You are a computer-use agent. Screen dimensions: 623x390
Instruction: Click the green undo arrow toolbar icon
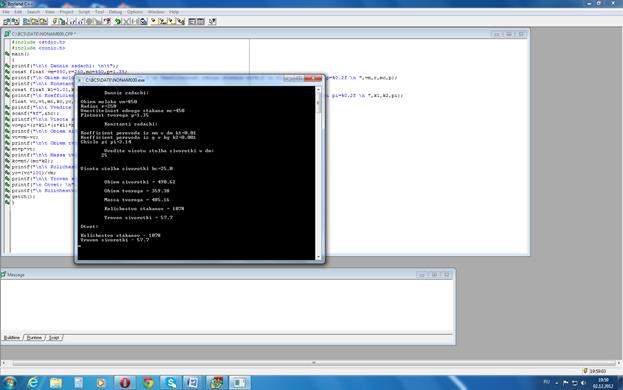coord(118,21)
